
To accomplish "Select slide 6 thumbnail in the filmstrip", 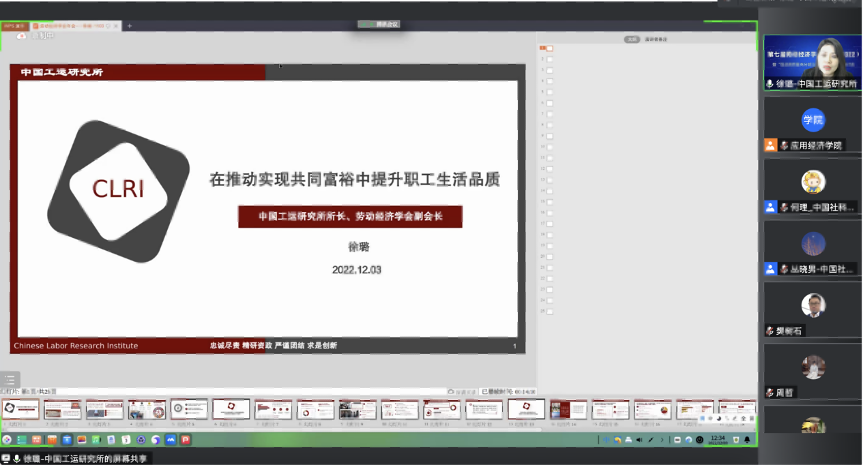I will point(231,410).
